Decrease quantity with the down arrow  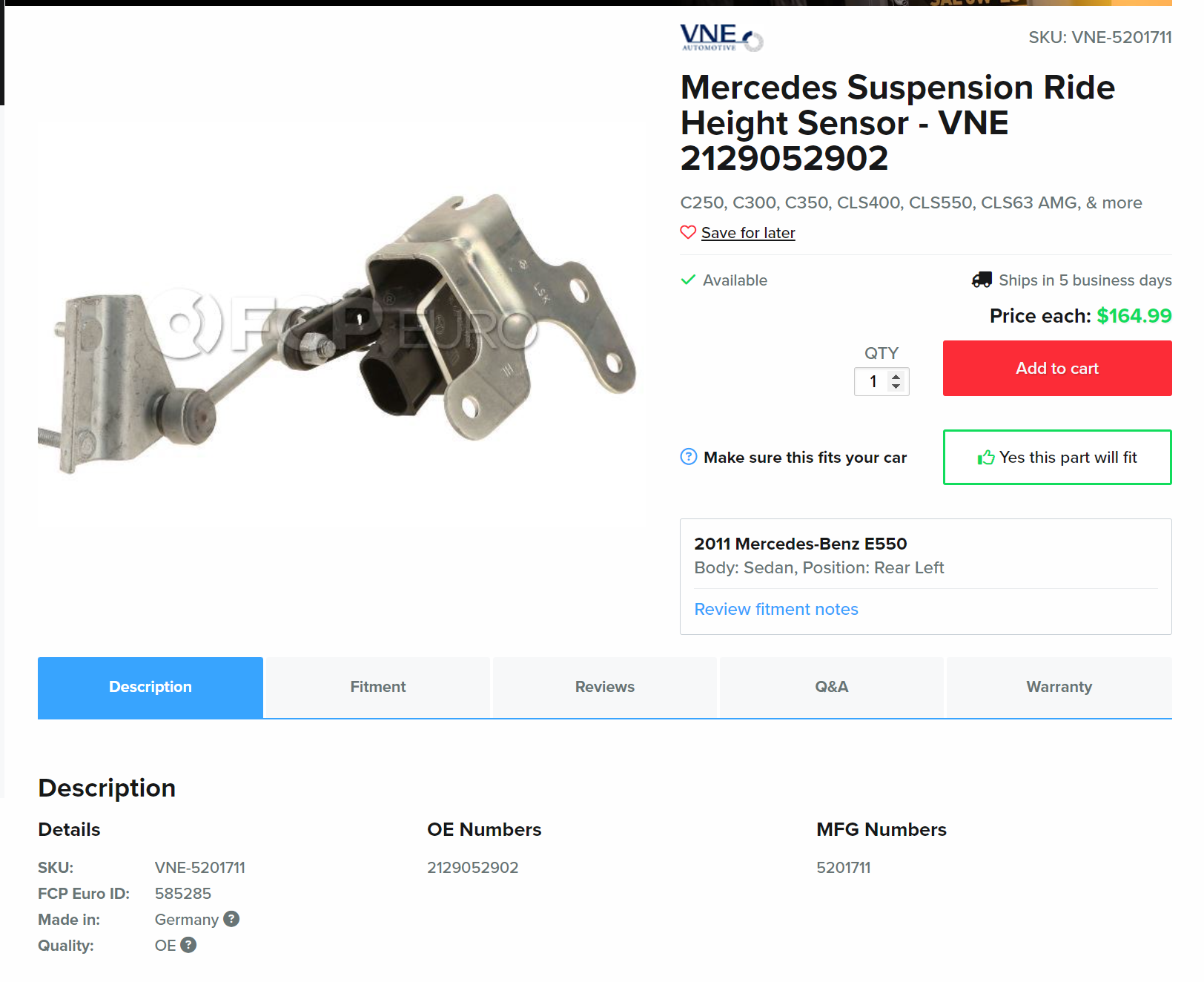[x=896, y=386]
